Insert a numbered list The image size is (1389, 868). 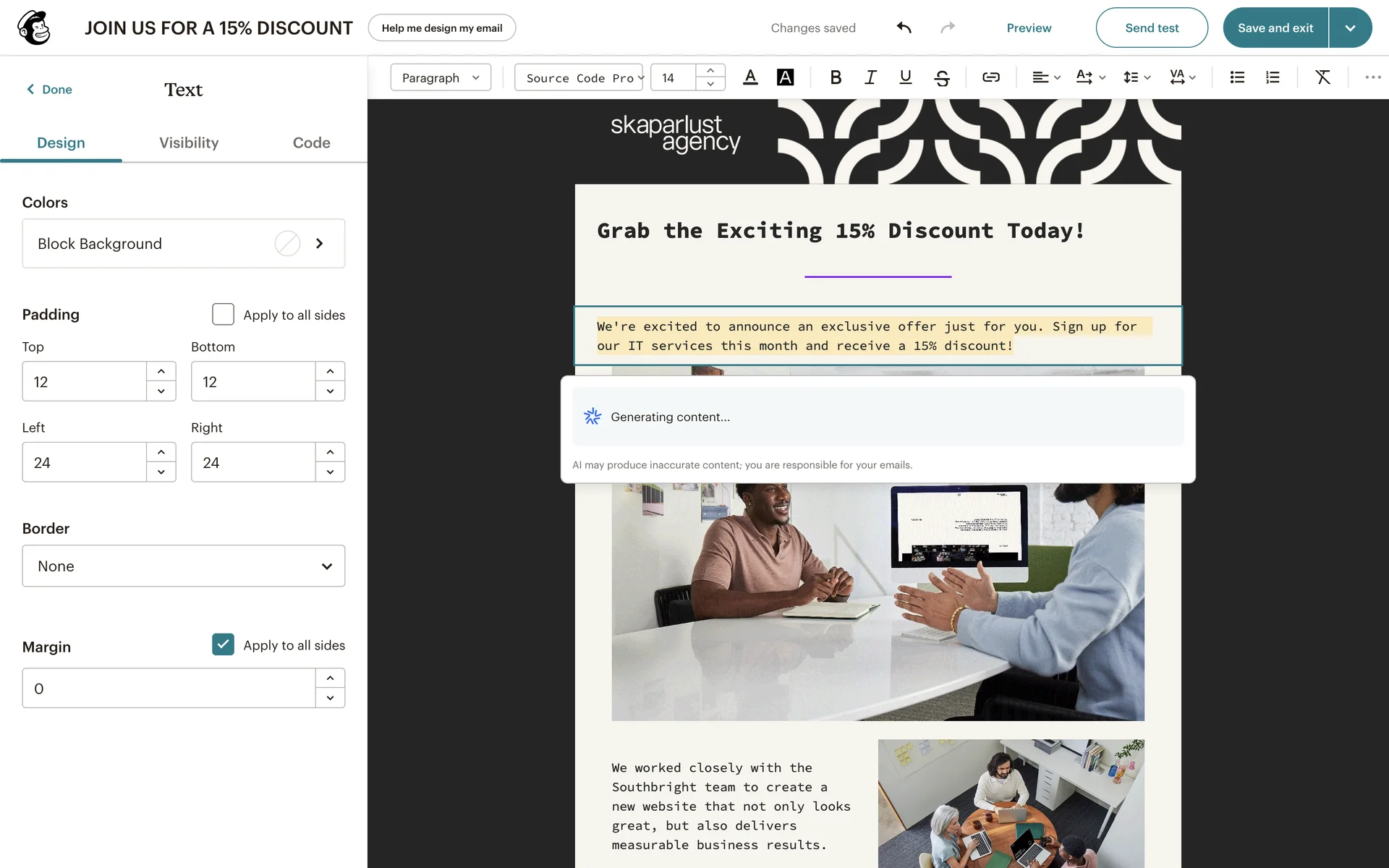click(x=1273, y=77)
